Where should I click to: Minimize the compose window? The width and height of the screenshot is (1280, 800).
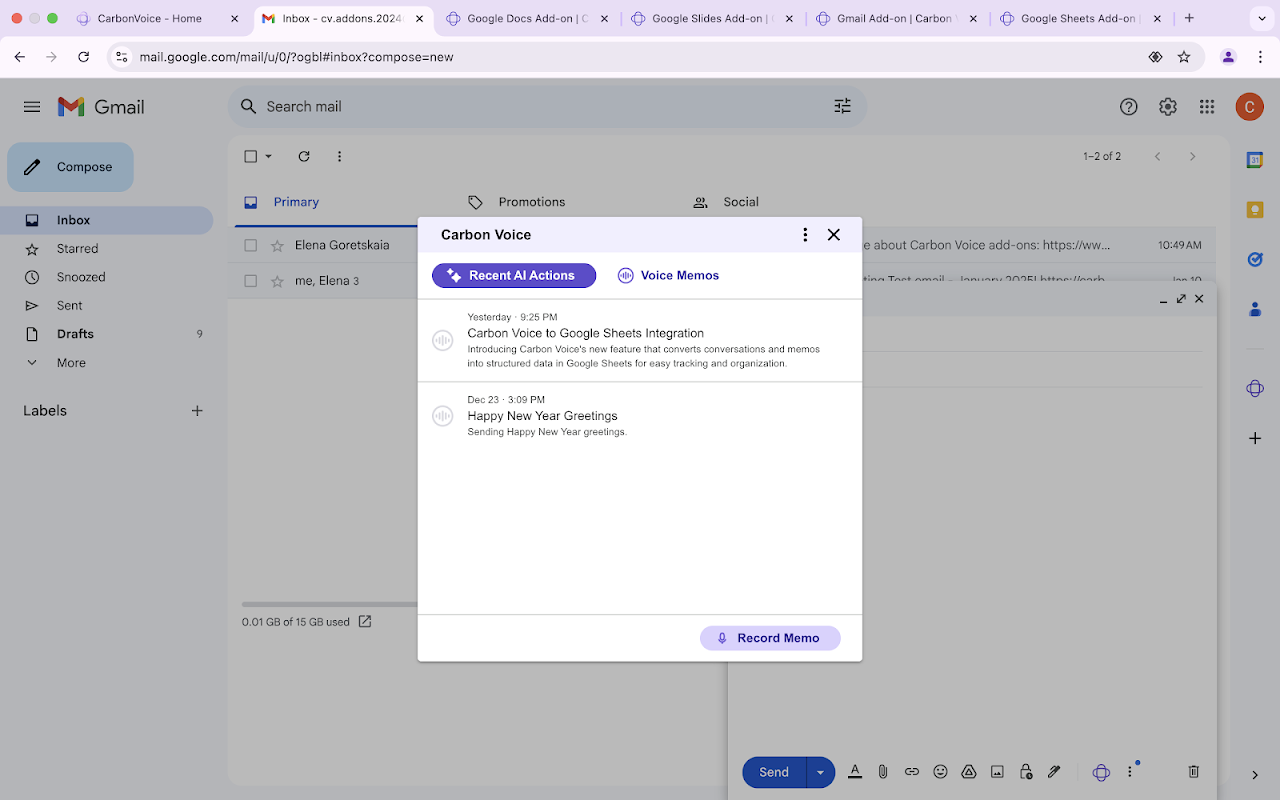pyautogui.click(x=1163, y=299)
